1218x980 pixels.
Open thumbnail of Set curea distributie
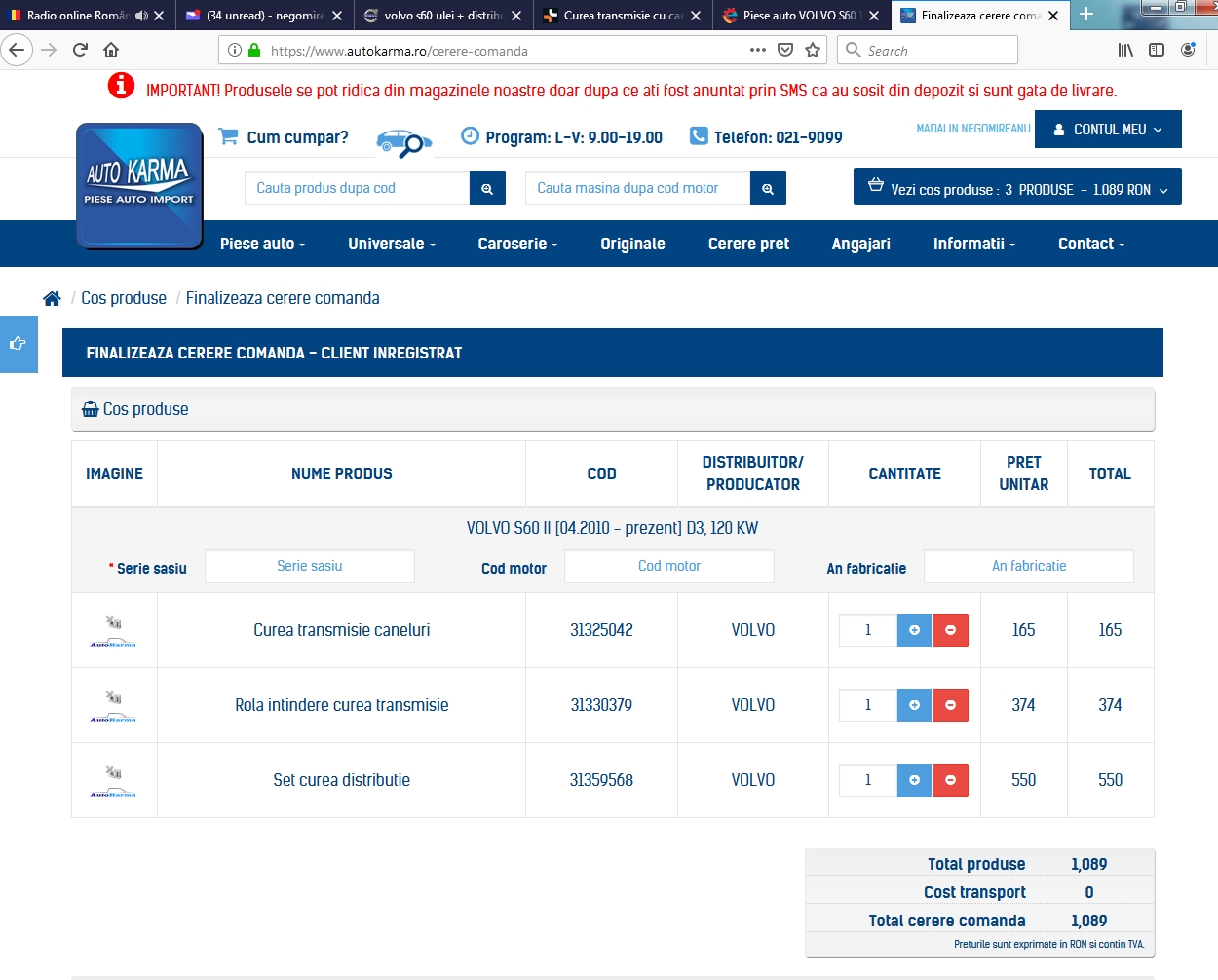pyautogui.click(x=113, y=780)
